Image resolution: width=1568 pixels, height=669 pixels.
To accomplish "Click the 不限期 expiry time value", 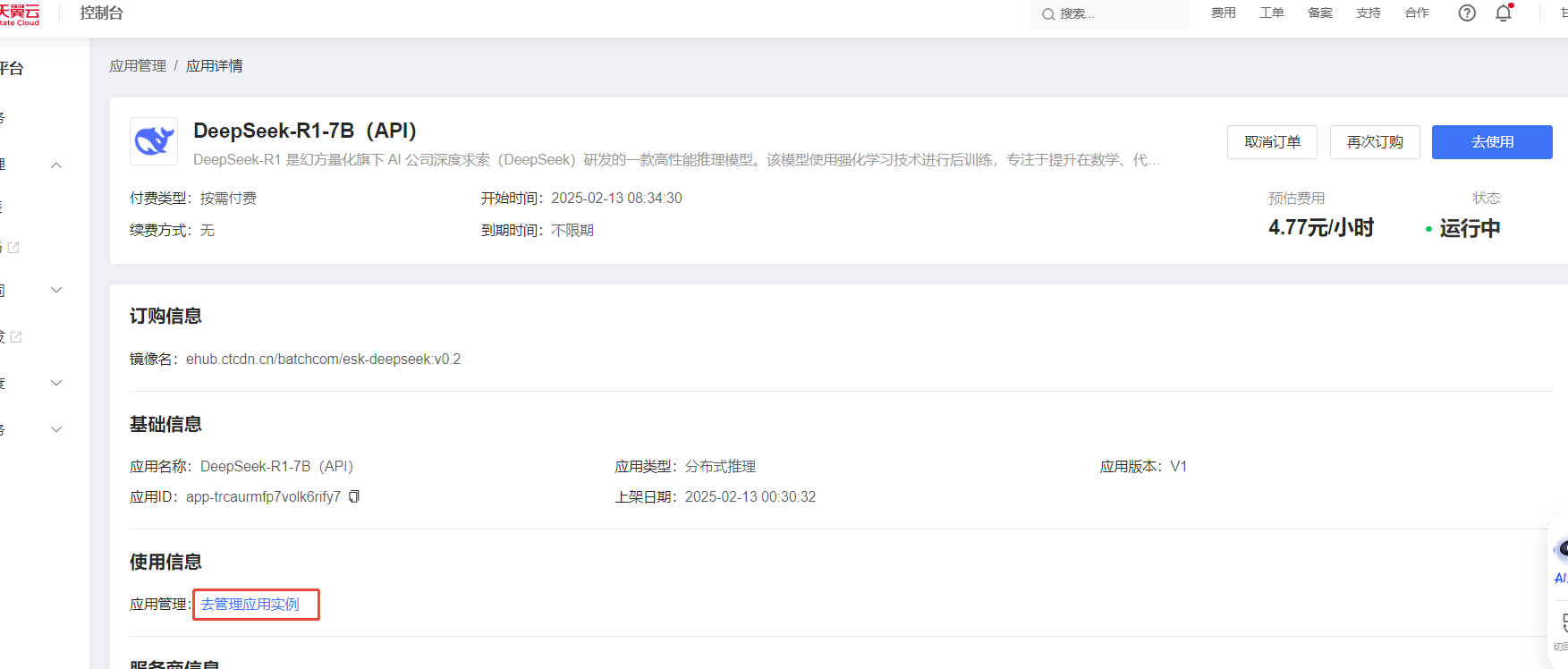I will coord(572,231).
